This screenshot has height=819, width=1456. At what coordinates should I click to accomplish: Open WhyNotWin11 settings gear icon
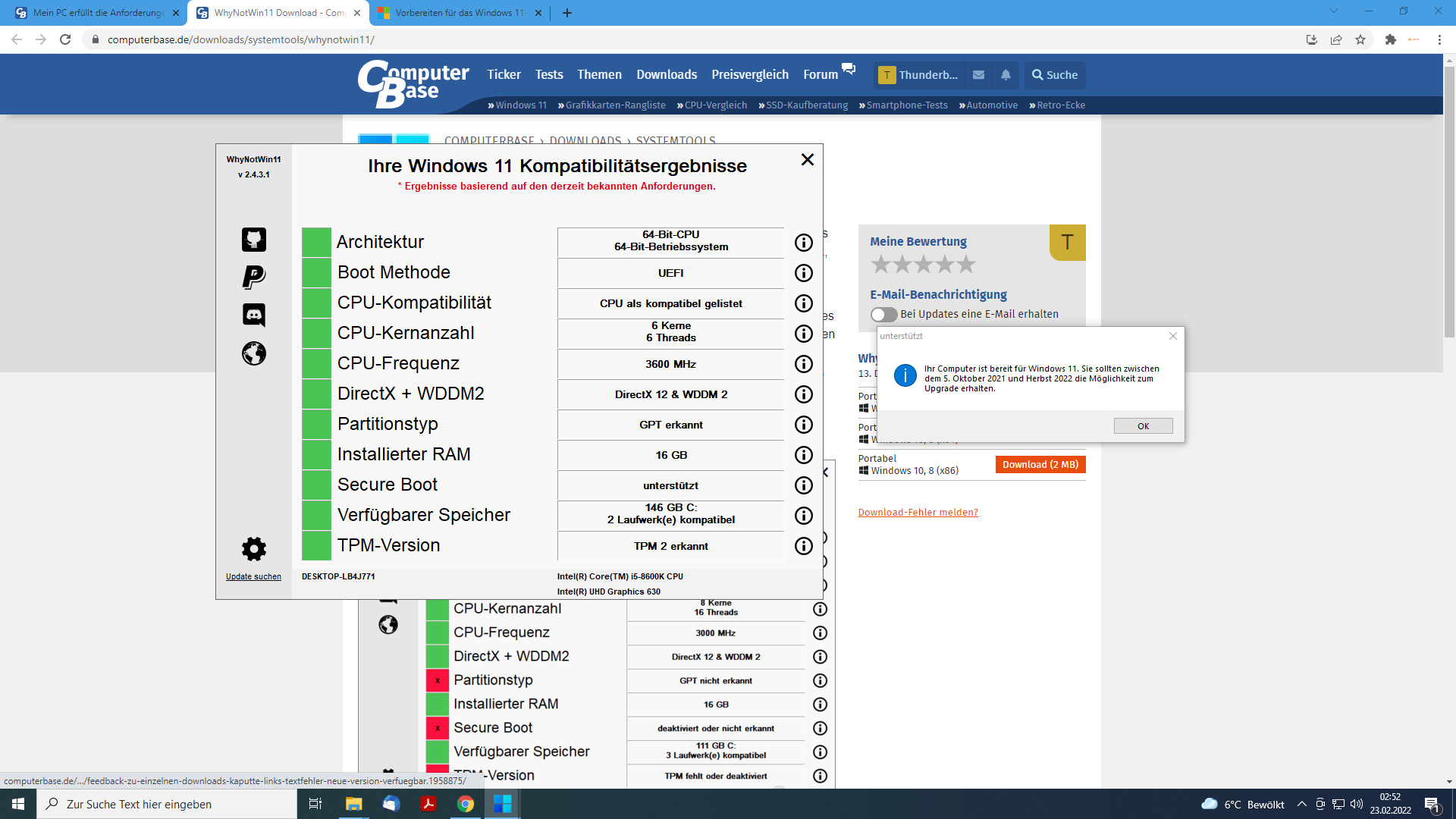253,548
